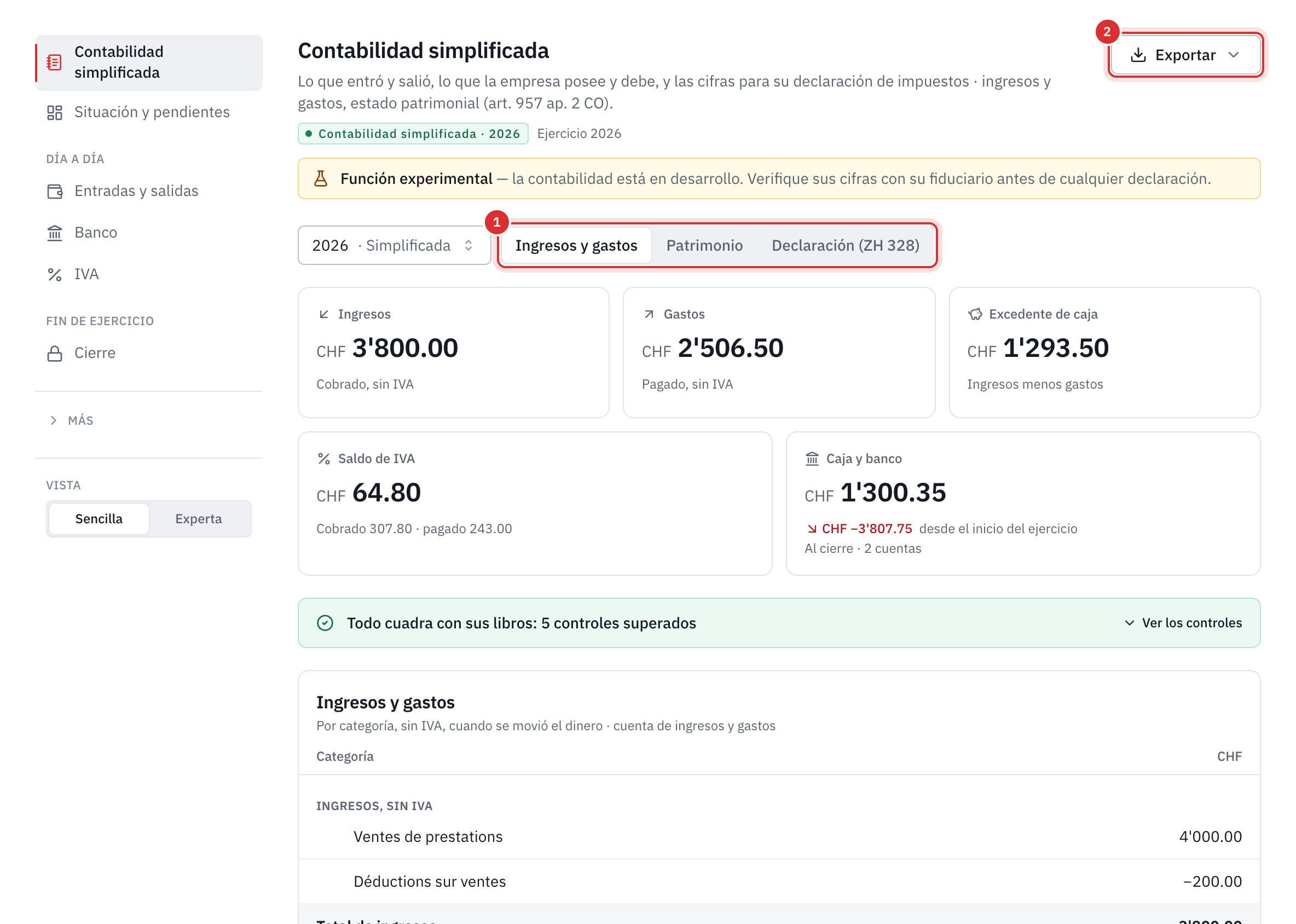The width and height of the screenshot is (1296, 924).
Task: Click the CHF 3'800.00 Ingresos amount
Action: (x=387, y=348)
